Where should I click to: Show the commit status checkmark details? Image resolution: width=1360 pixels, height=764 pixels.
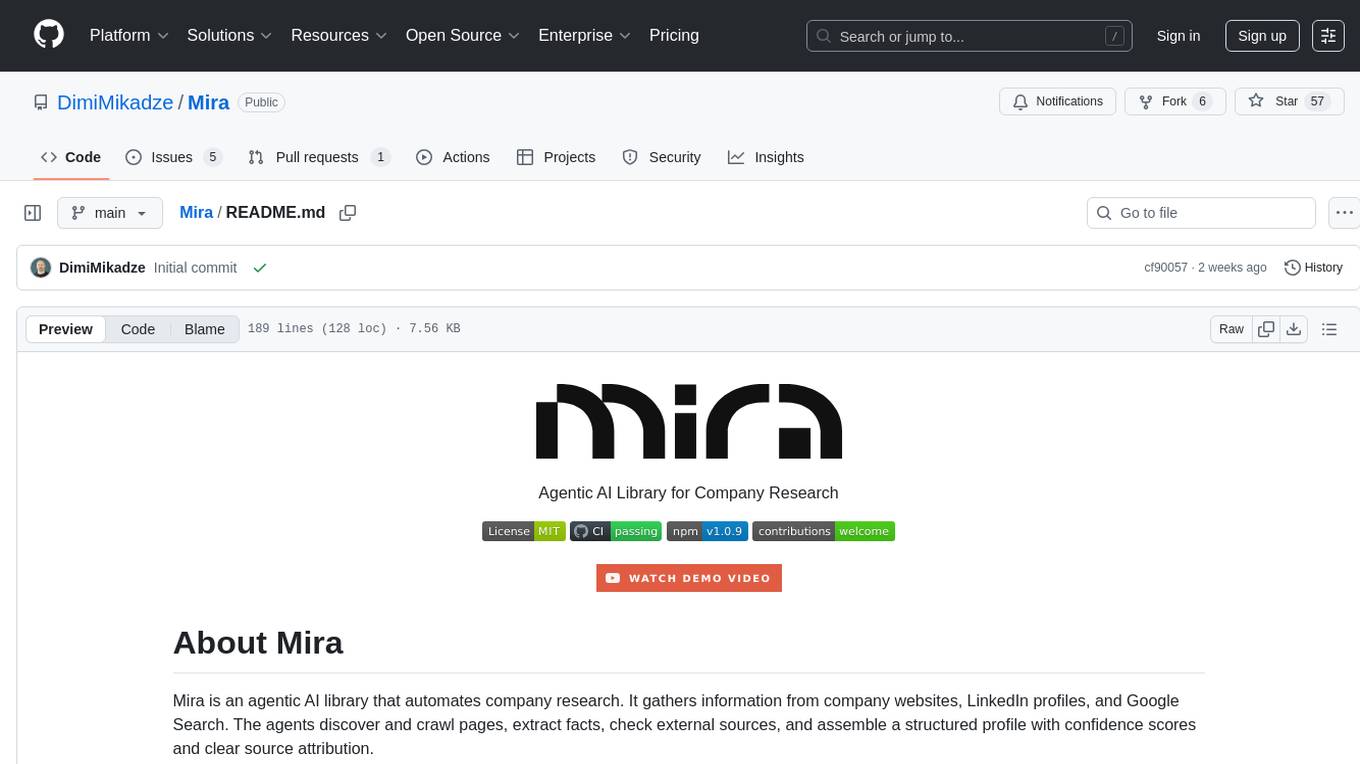pyautogui.click(x=260, y=267)
